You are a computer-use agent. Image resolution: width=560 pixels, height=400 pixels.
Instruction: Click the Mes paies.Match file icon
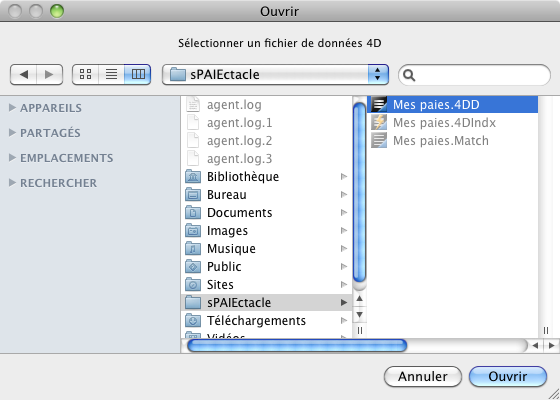pos(379,140)
